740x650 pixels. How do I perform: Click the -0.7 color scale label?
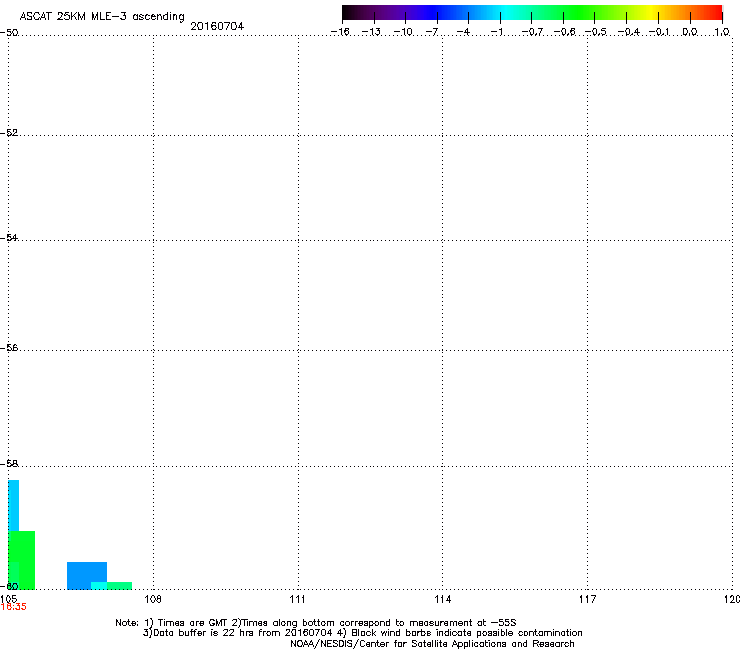pyautogui.click(x=532, y=32)
